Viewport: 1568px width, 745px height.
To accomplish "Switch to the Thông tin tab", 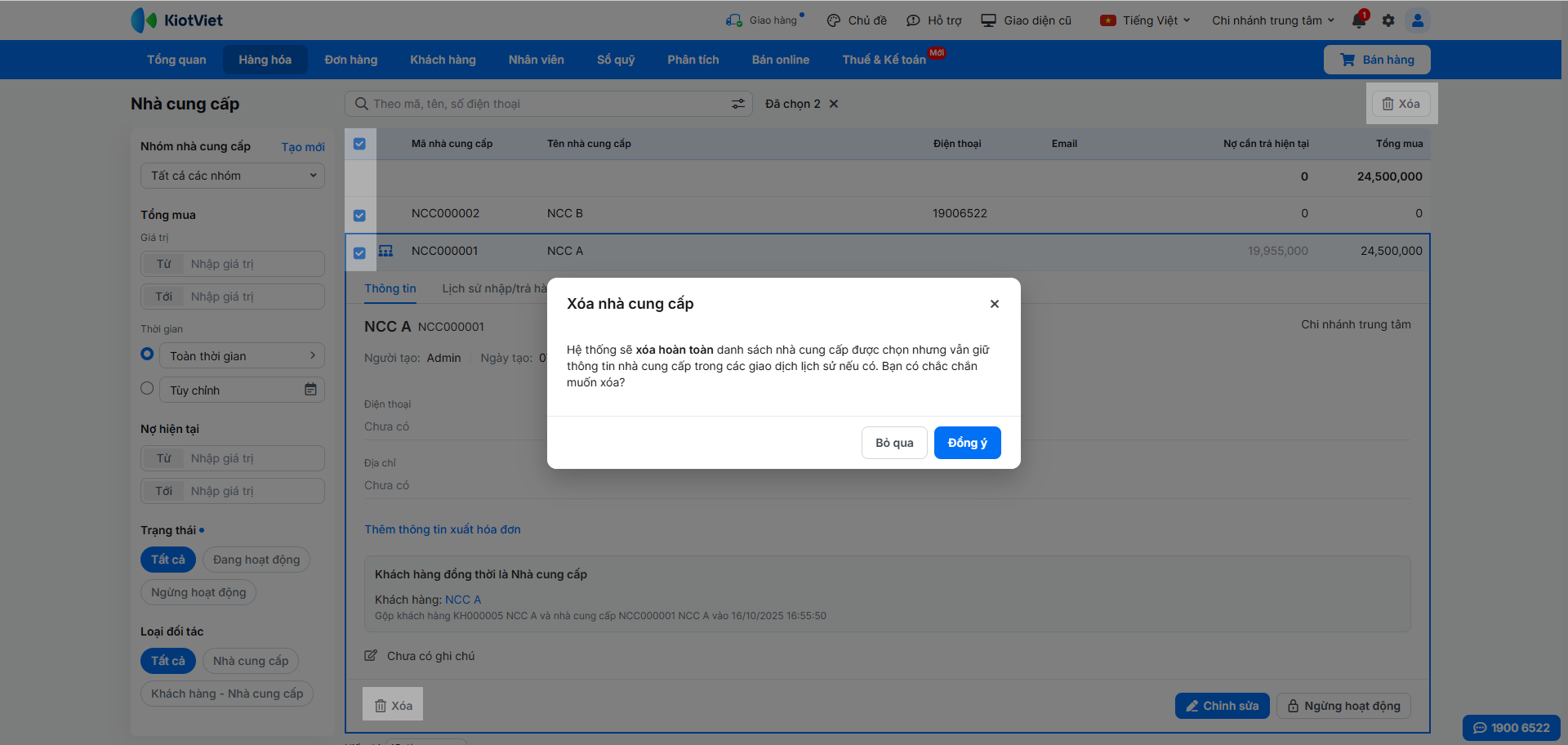I will (x=390, y=288).
